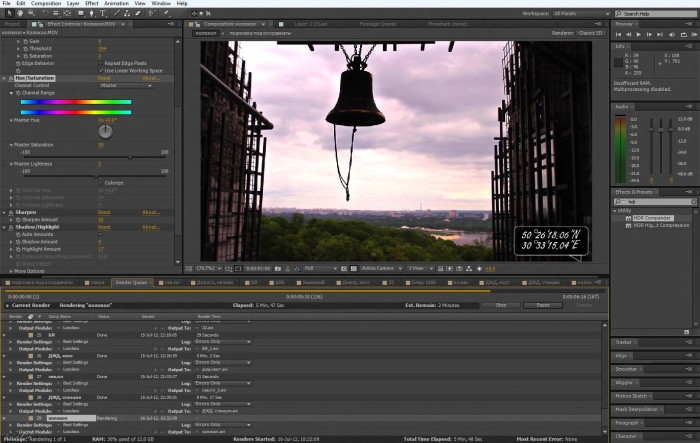Toggle Repeat Edge Pixels checkbox

(x=100, y=63)
